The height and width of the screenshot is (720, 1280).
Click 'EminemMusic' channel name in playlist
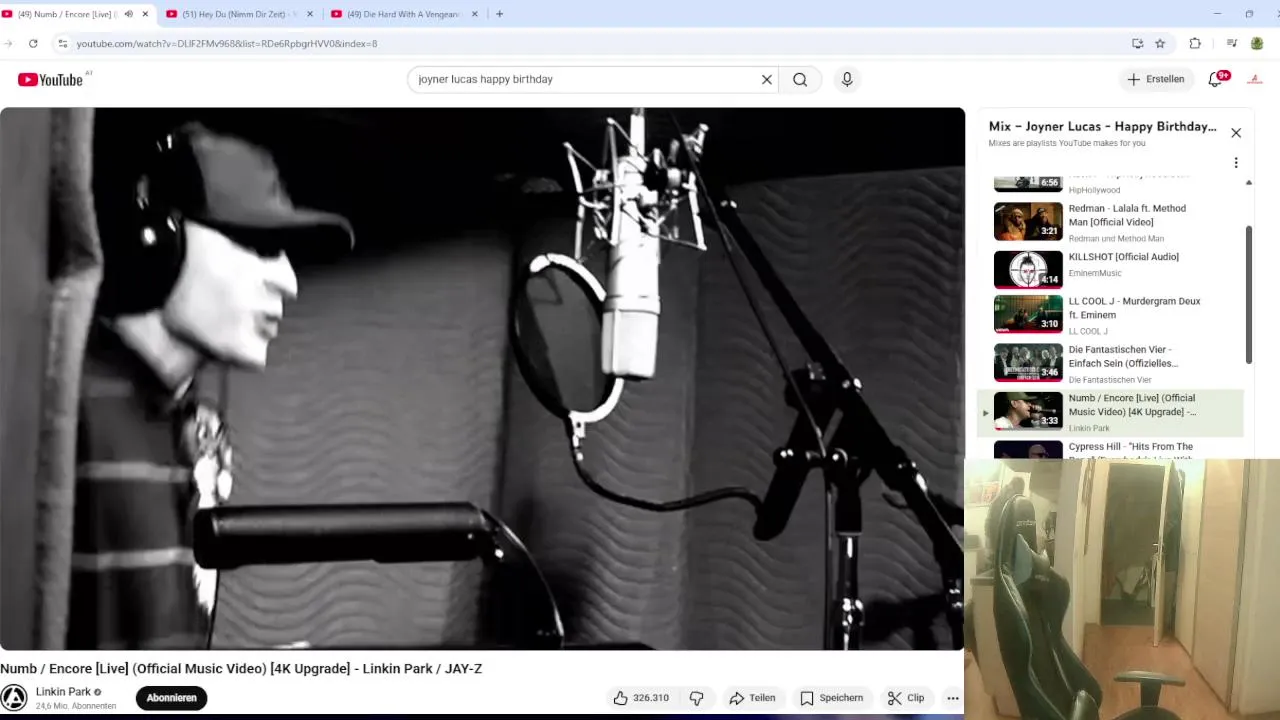tap(1095, 273)
